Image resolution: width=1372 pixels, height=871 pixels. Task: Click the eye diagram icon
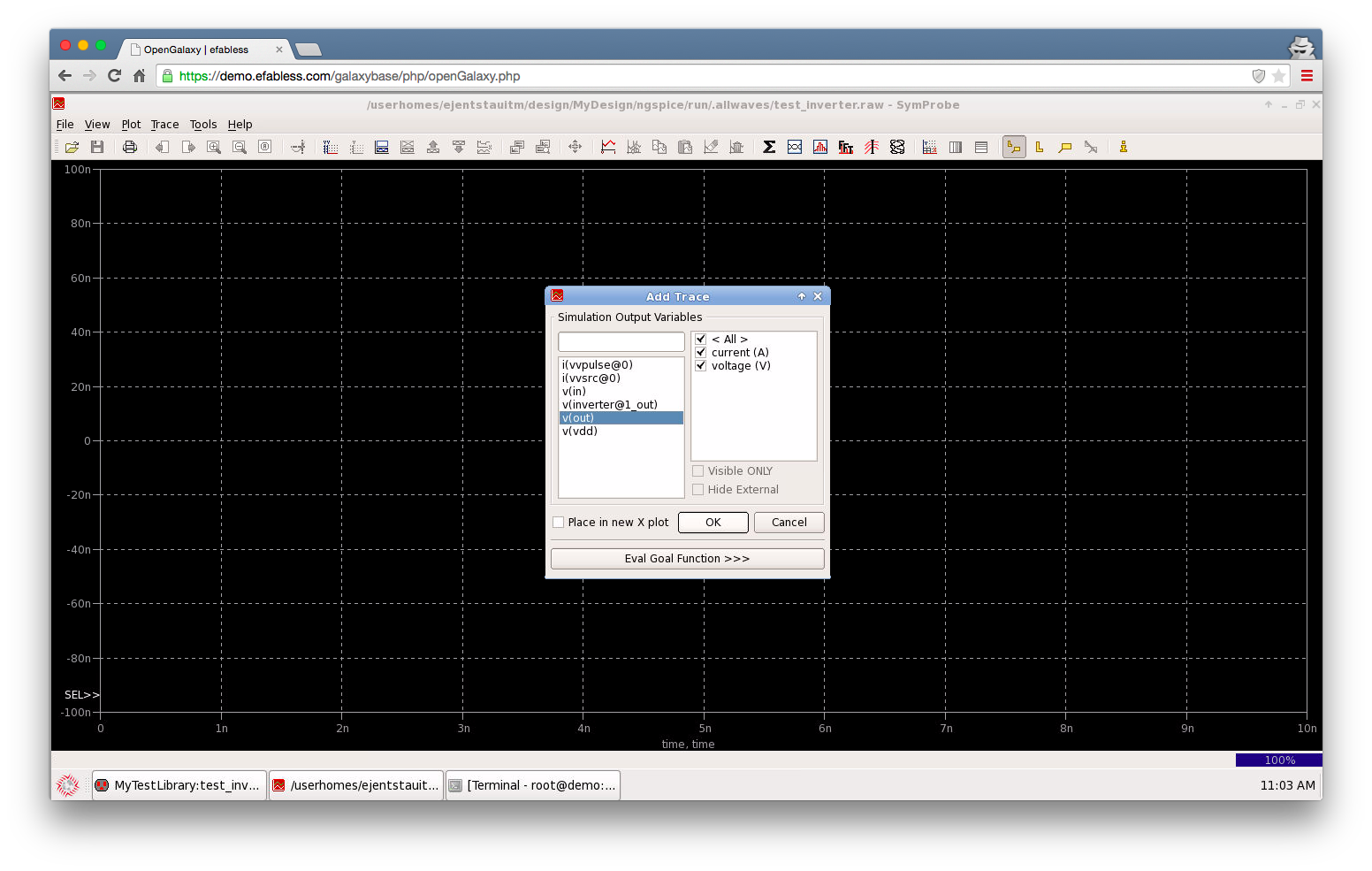[795, 147]
